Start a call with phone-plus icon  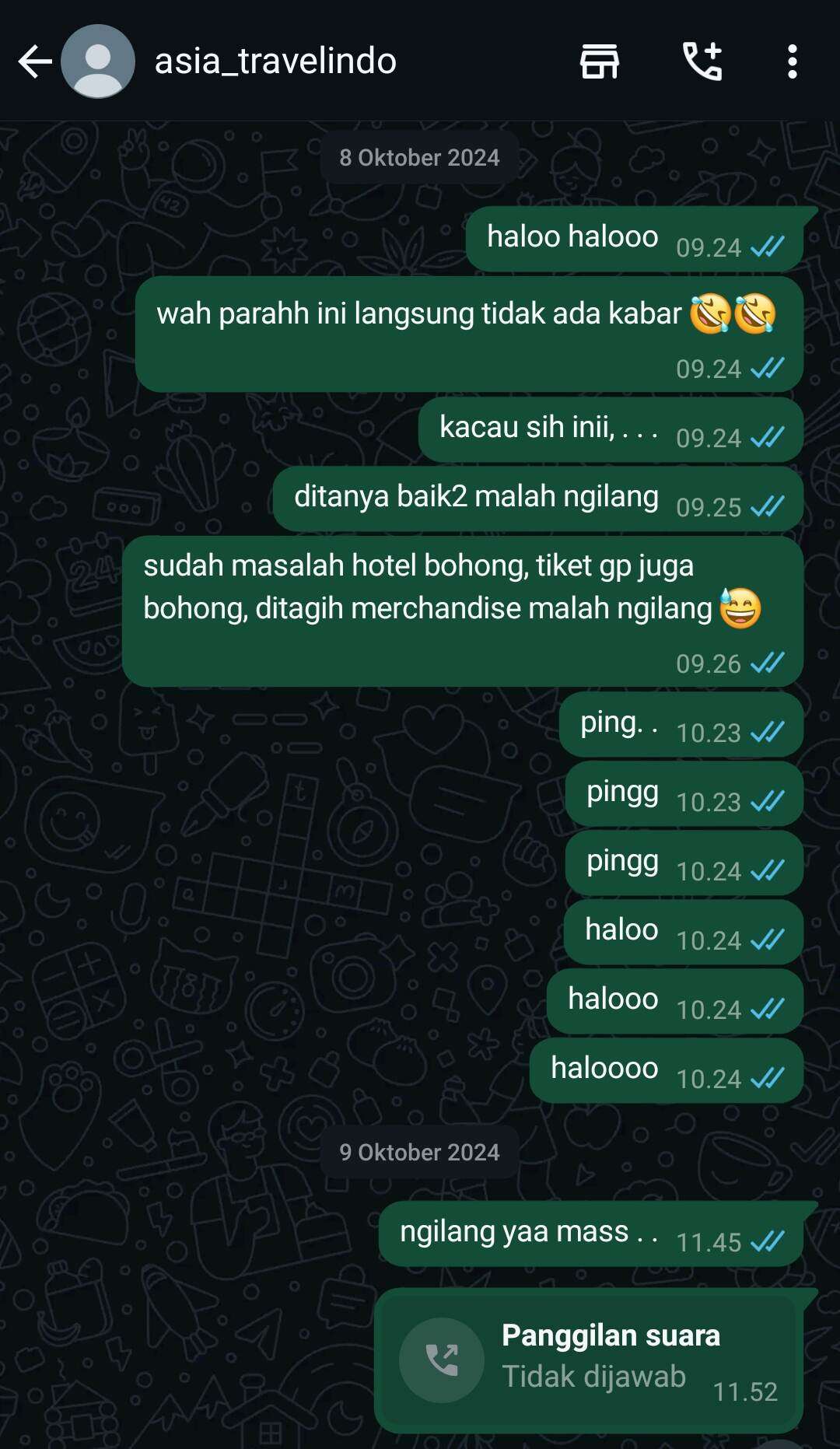click(x=702, y=61)
